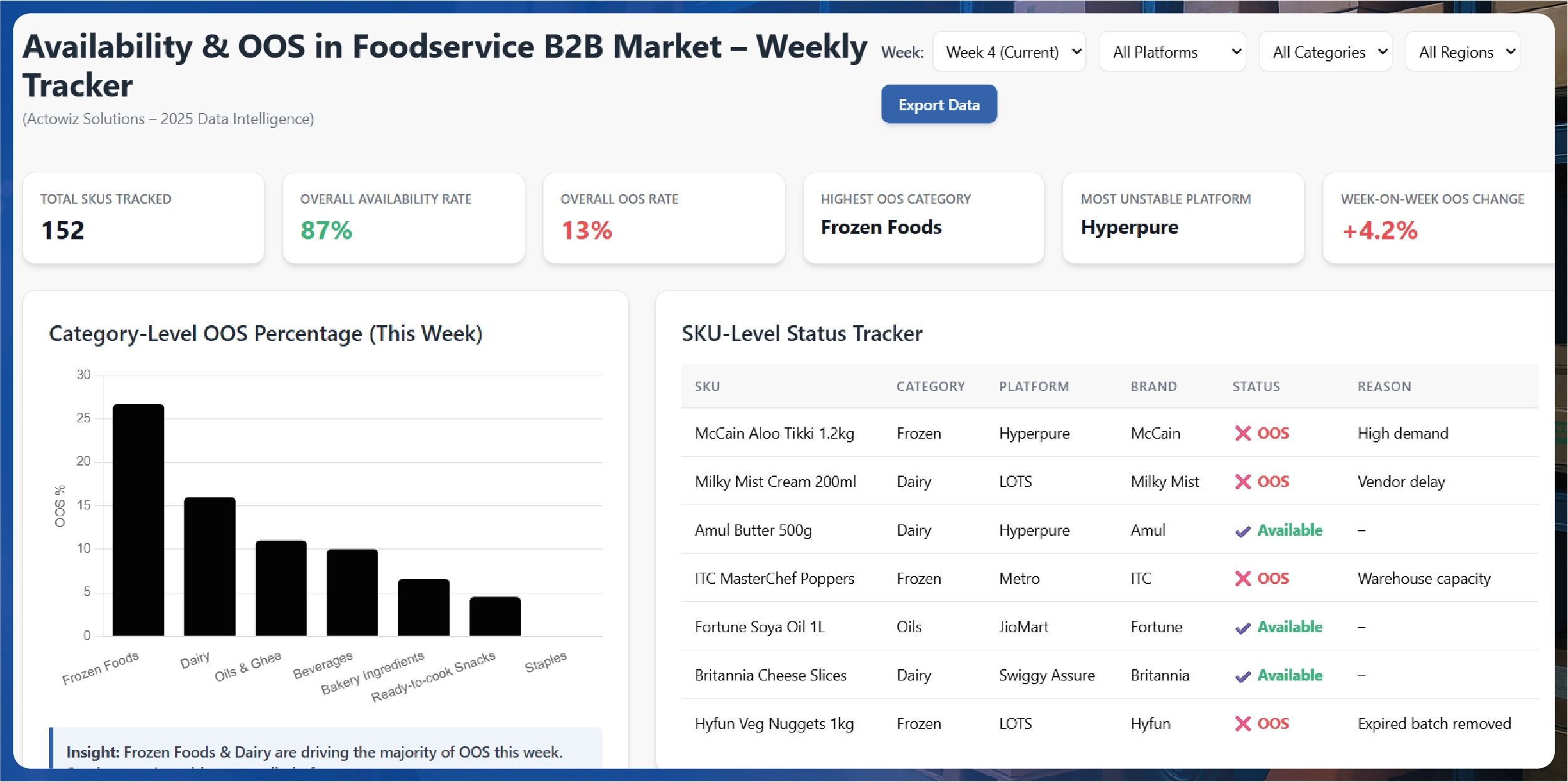The image size is (1568, 782).
Task: Click the Available checkmark for Fortune Soya Oil
Action: point(1242,628)
